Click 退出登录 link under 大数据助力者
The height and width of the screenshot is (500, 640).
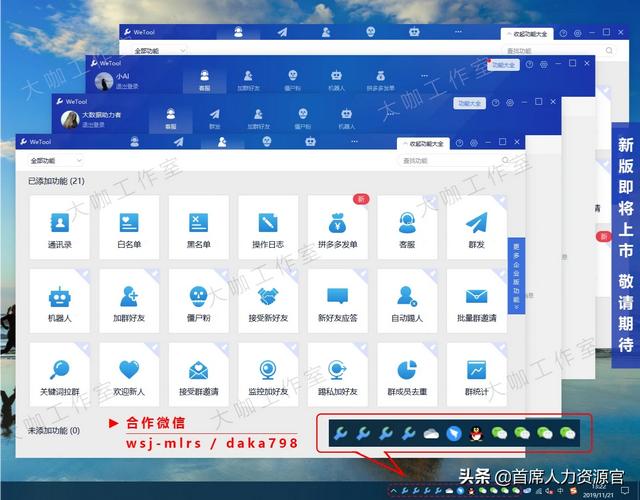pyautogui.click(x=93, y=125)
